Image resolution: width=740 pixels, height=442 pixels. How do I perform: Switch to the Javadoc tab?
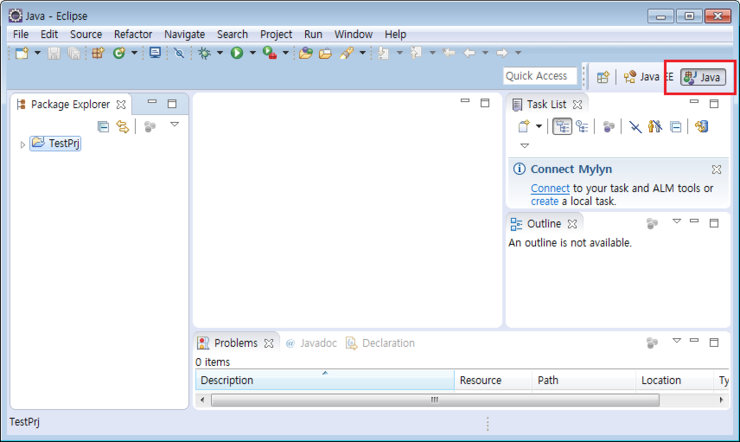coord(311,343)
